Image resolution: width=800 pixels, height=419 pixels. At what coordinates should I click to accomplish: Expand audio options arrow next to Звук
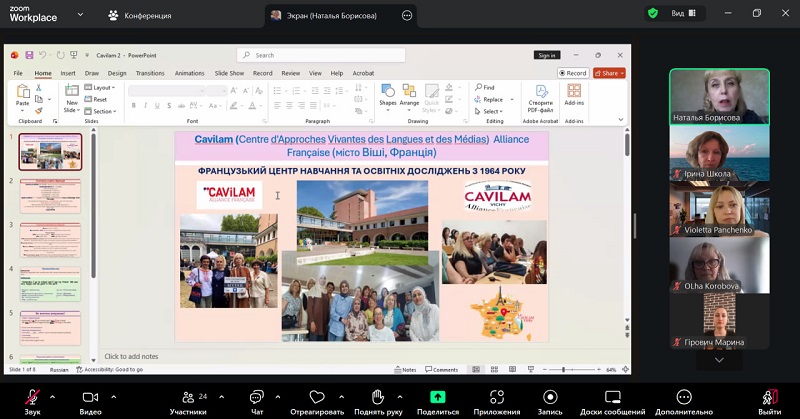pos(52,397)
